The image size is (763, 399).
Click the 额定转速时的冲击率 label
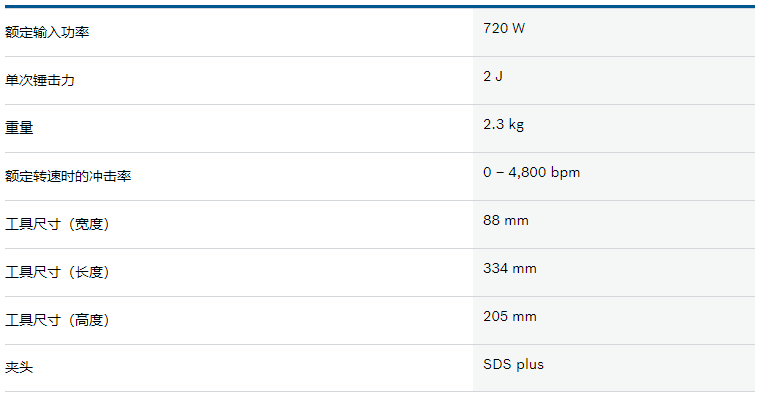pos(68,176)
